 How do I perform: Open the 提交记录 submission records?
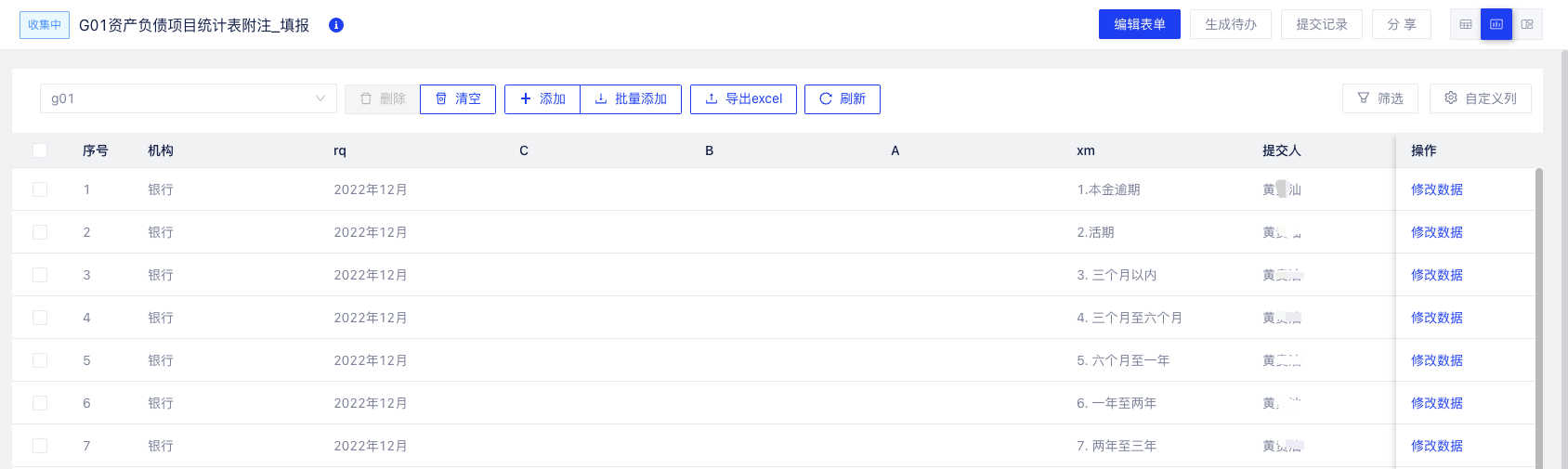click(1321, 24)
